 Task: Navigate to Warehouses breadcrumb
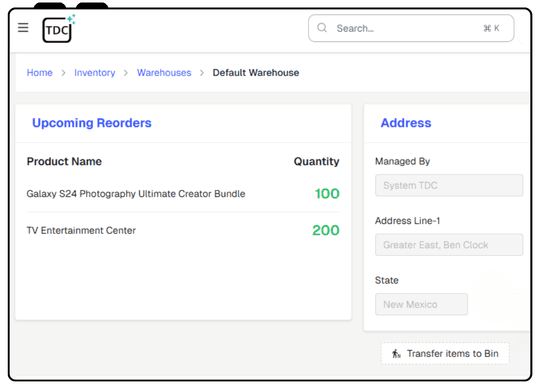click(164, 73)
